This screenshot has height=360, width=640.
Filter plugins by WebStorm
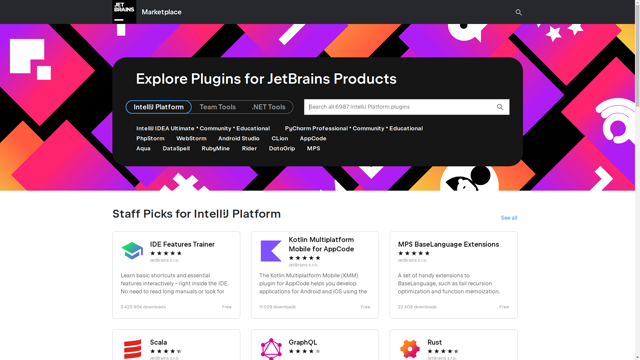point(191,138)
